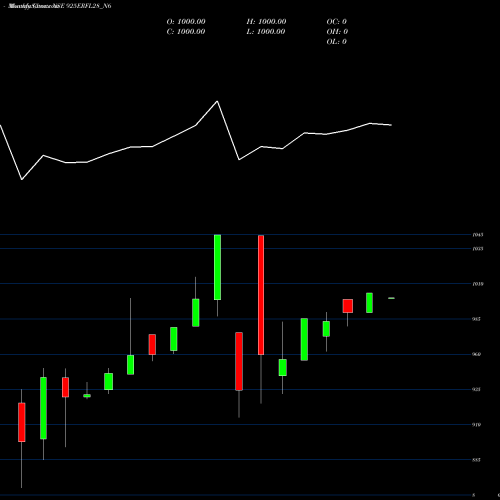Select the tall green candle touching the top gridline
Viewport: 500px width, 500px height.
click(217, 267)
